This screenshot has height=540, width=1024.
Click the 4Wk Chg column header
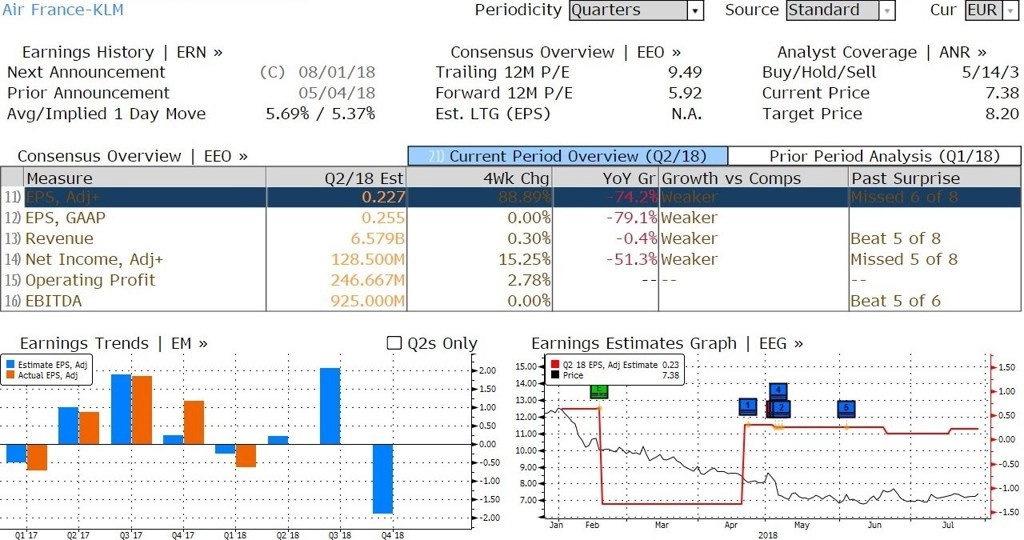tap(479, 178)
